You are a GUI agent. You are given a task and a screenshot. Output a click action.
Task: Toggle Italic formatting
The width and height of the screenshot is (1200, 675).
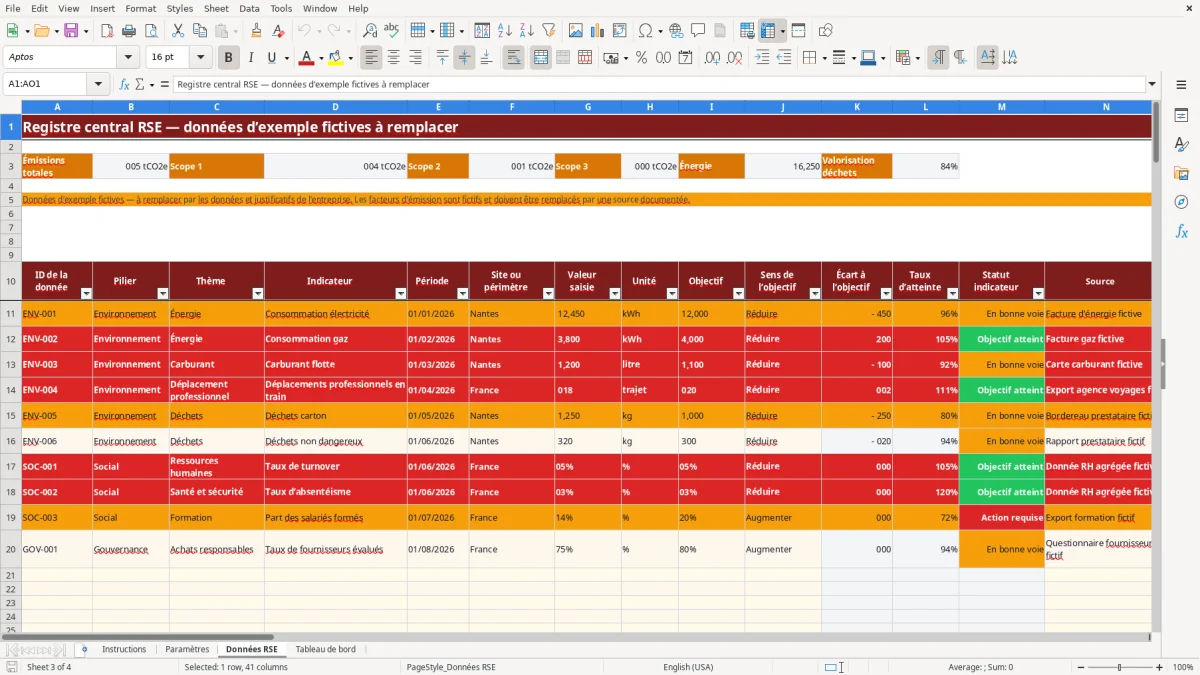251,58
